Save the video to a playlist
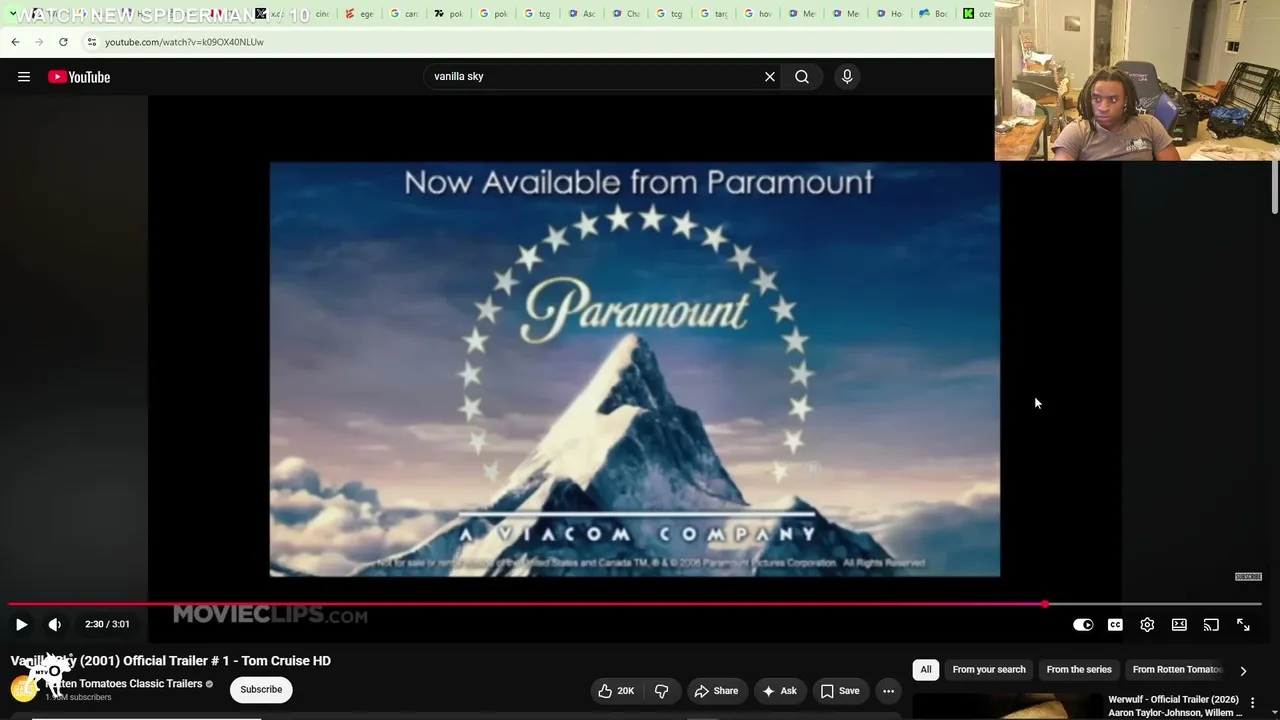1280x720 pixels. point(840,691)
